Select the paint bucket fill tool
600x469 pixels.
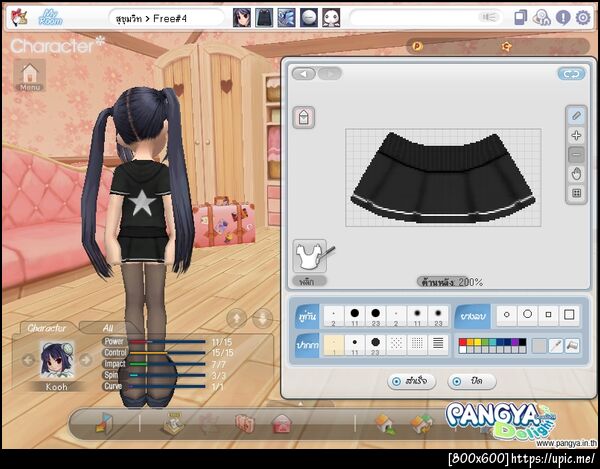(572, 346)
